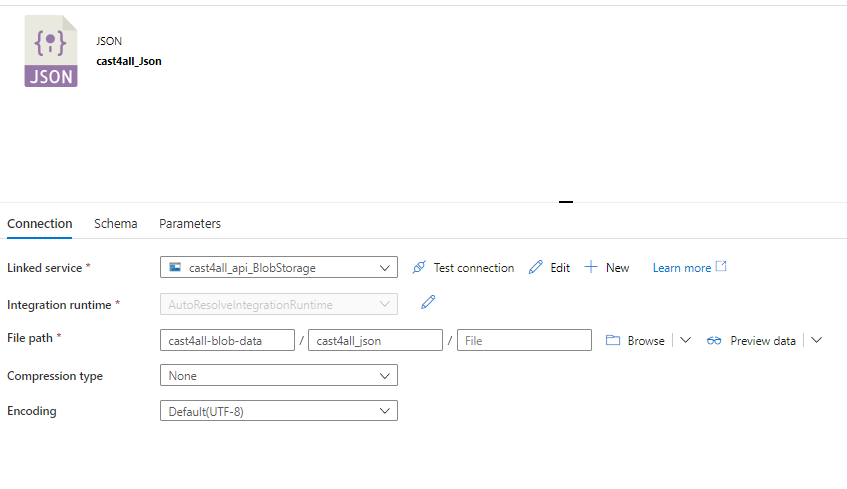
Task: Click the dataset name cast4all_Json
Action: (129, 61)
